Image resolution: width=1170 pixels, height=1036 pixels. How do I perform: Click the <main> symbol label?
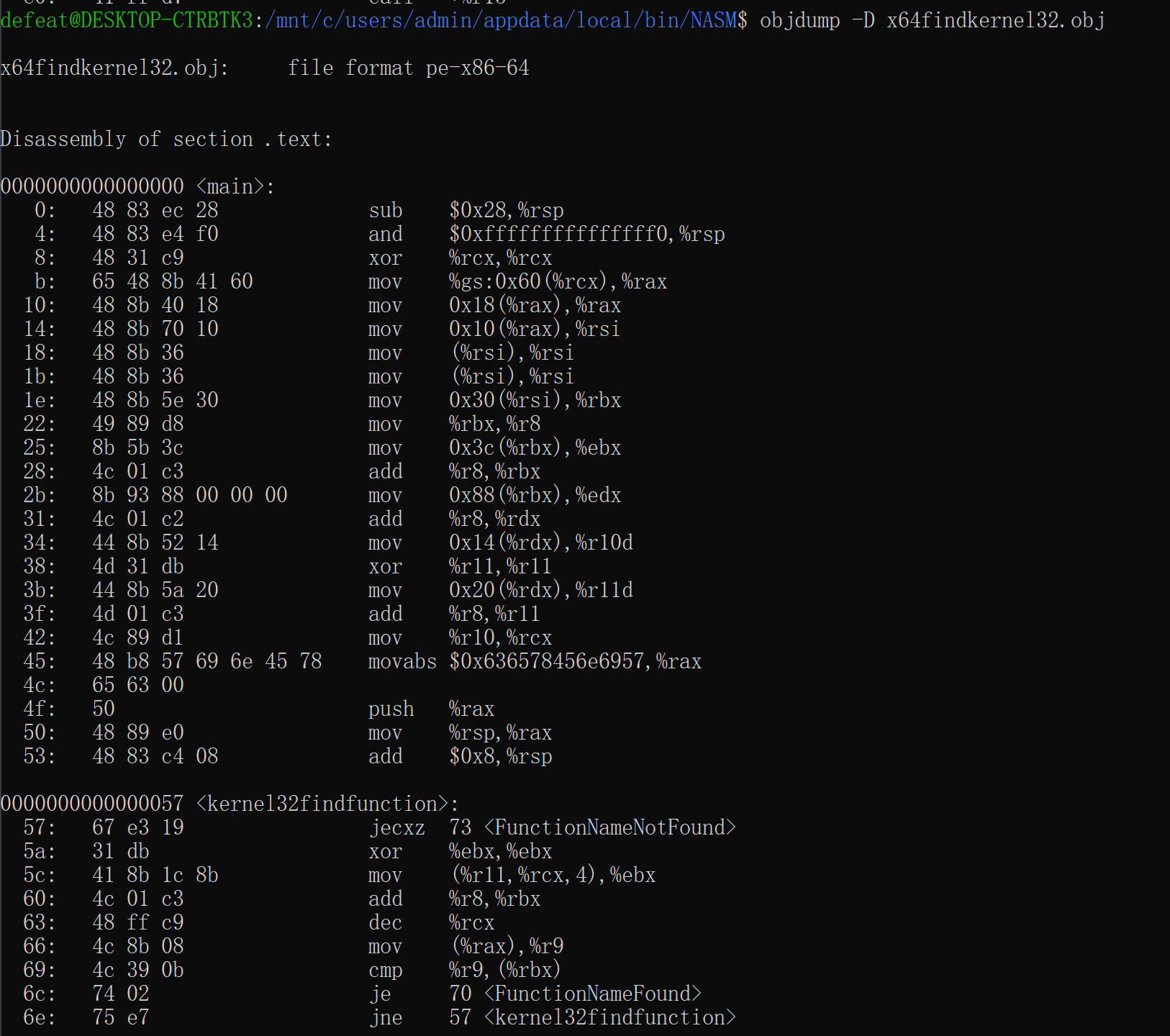235,187
